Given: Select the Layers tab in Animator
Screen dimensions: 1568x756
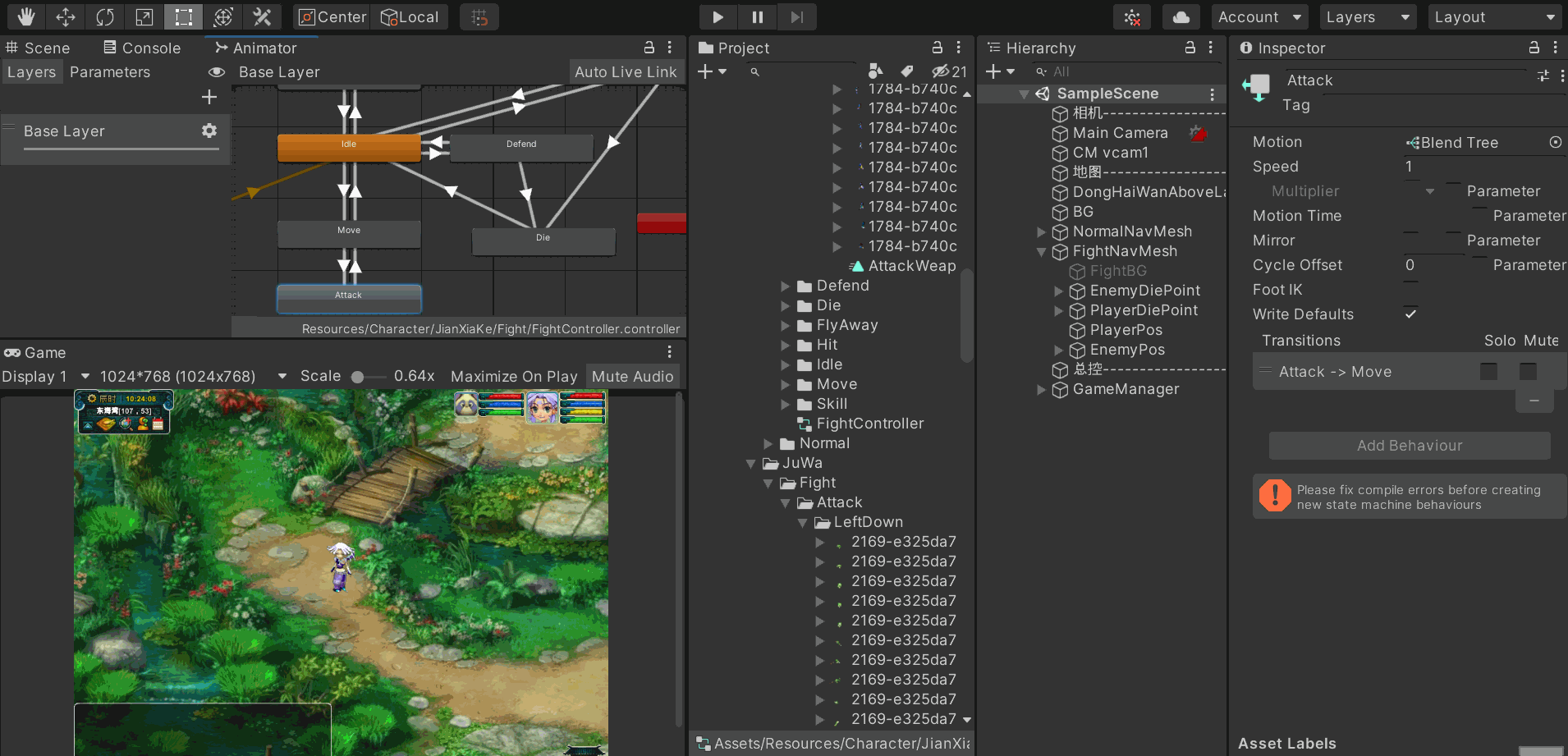Looking at the screenshot, I should pos(31,72).
